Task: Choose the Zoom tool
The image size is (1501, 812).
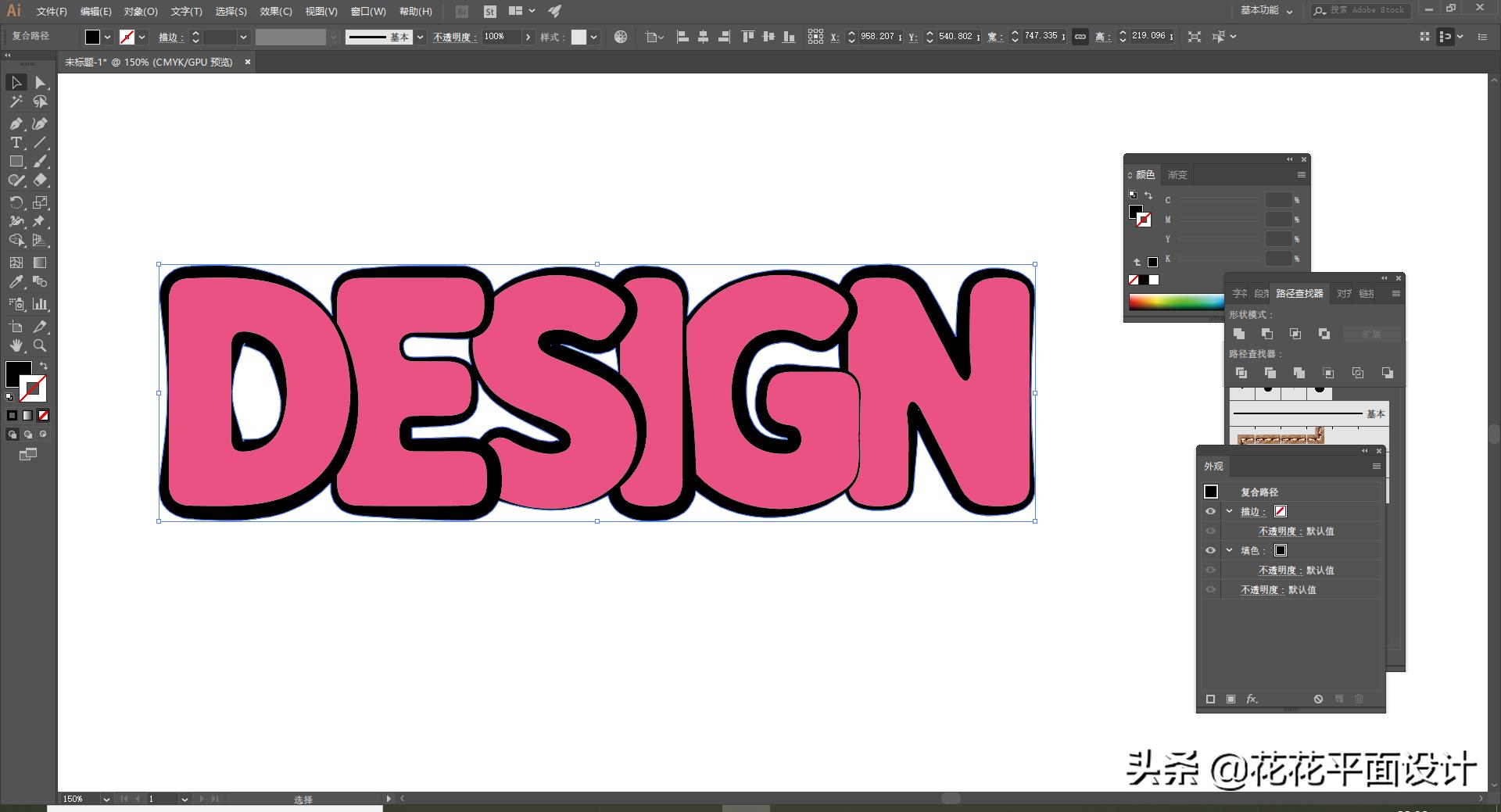Action: tap(40, 345)
